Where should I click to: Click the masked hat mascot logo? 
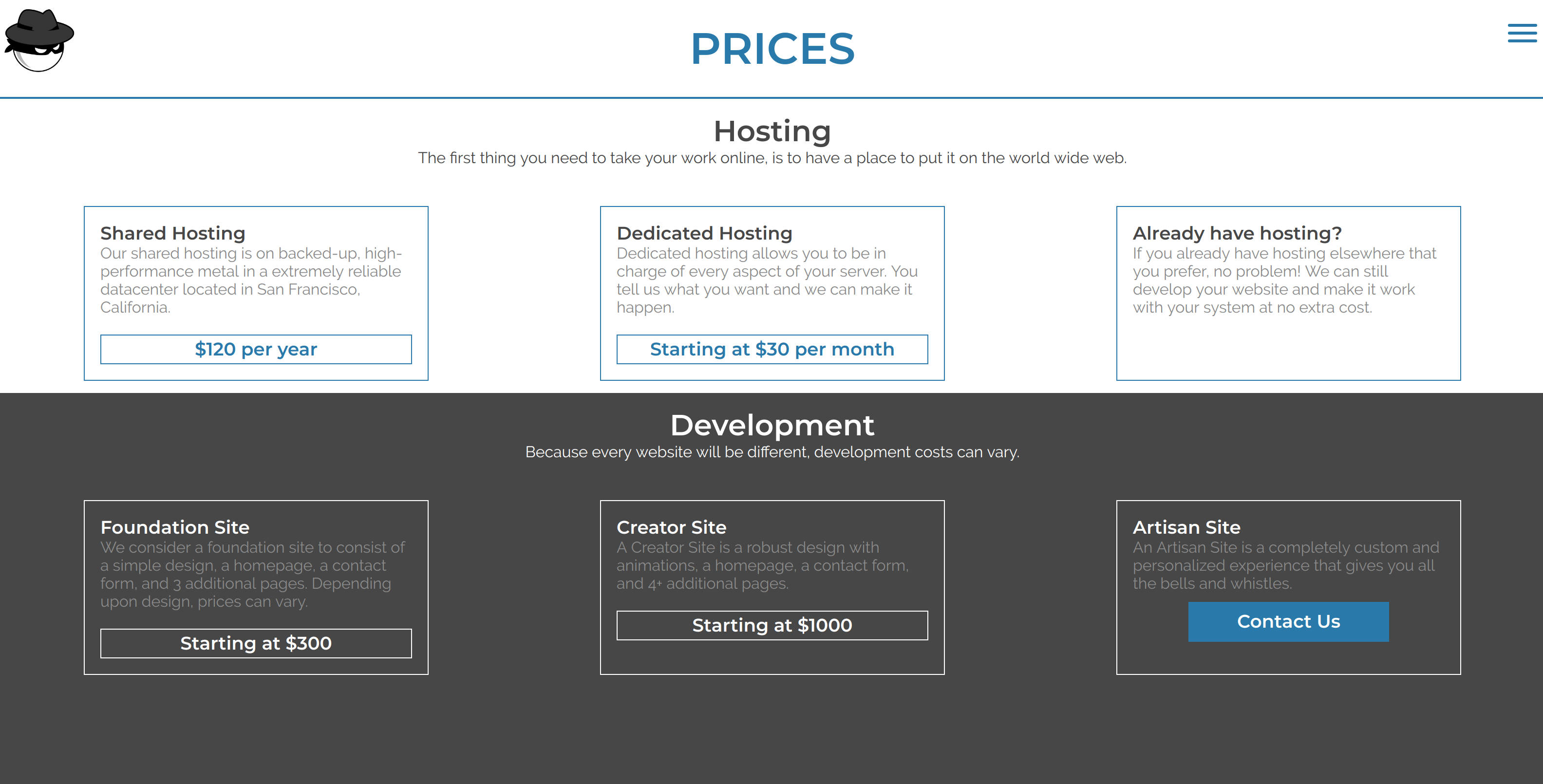click(x=38, y=41)
